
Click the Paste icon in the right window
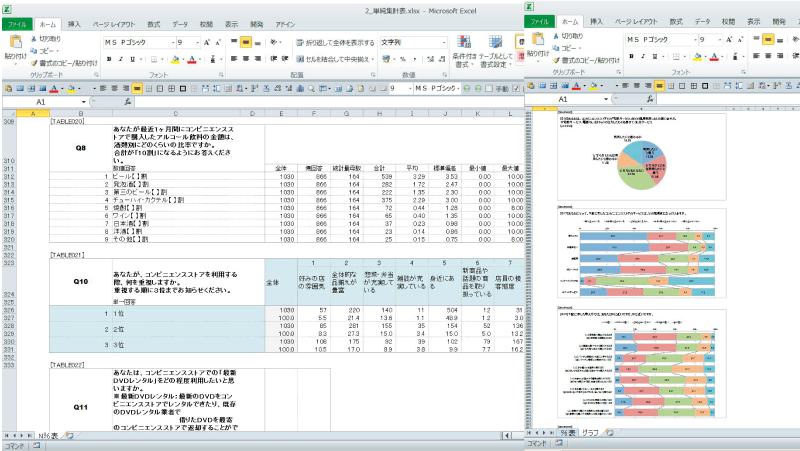[x=538, y=39]
